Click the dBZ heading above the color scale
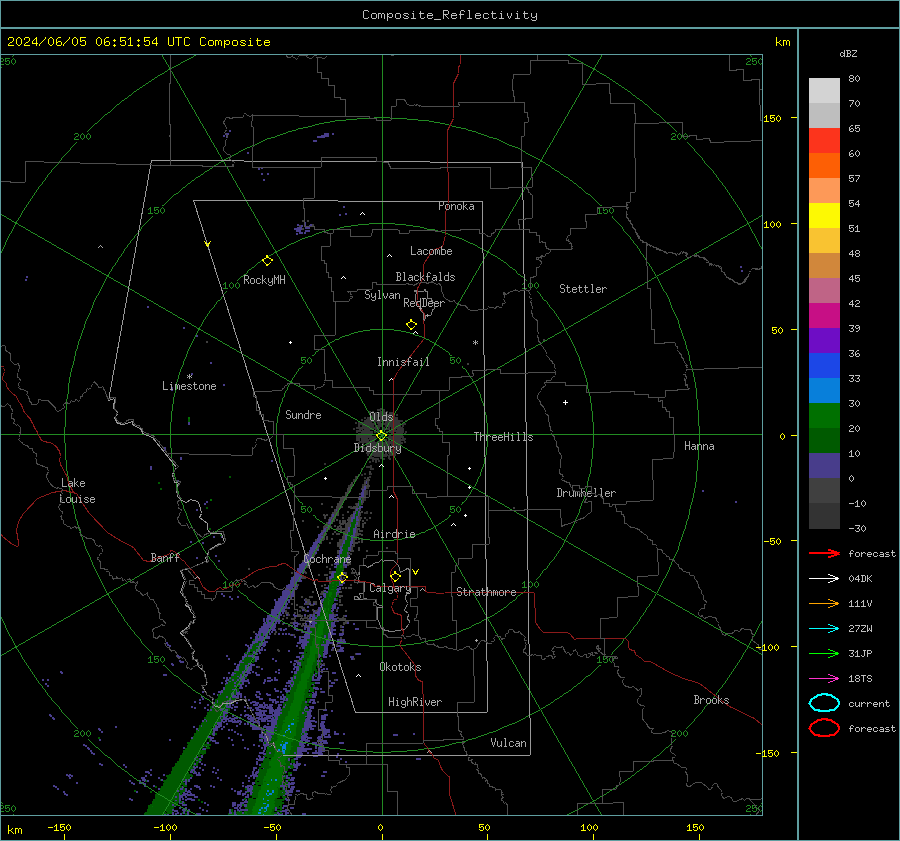The image size is (900, 841). pyautogui.click(x=848, y=54)
